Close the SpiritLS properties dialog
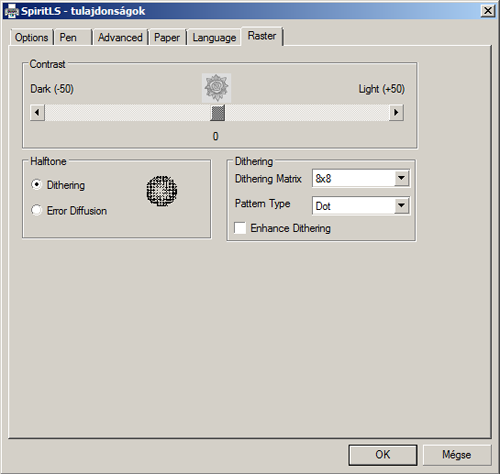The width and height of the screenshot is (500, 474). point(488,11)
